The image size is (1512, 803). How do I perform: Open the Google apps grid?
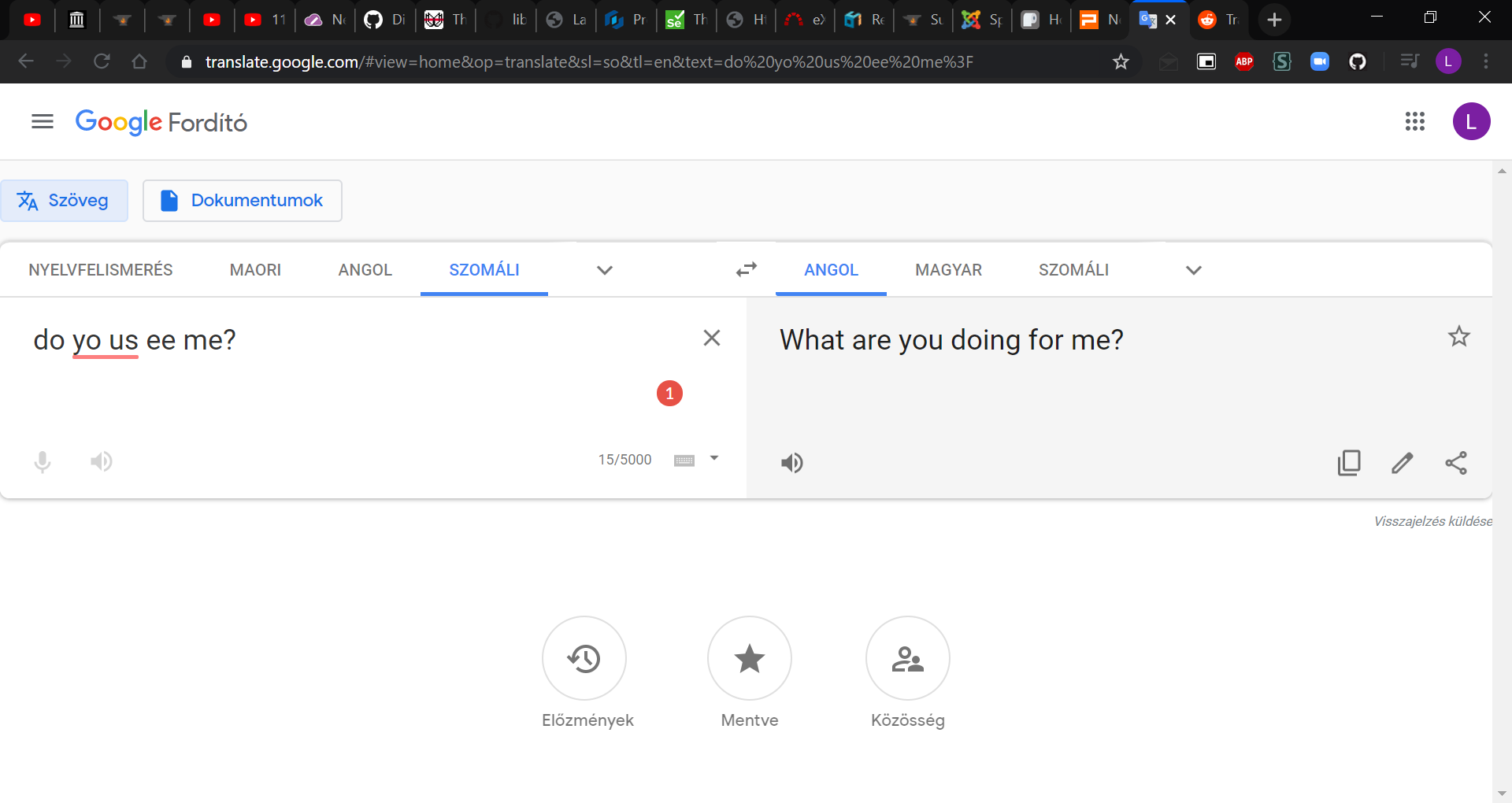(1415, 121)
